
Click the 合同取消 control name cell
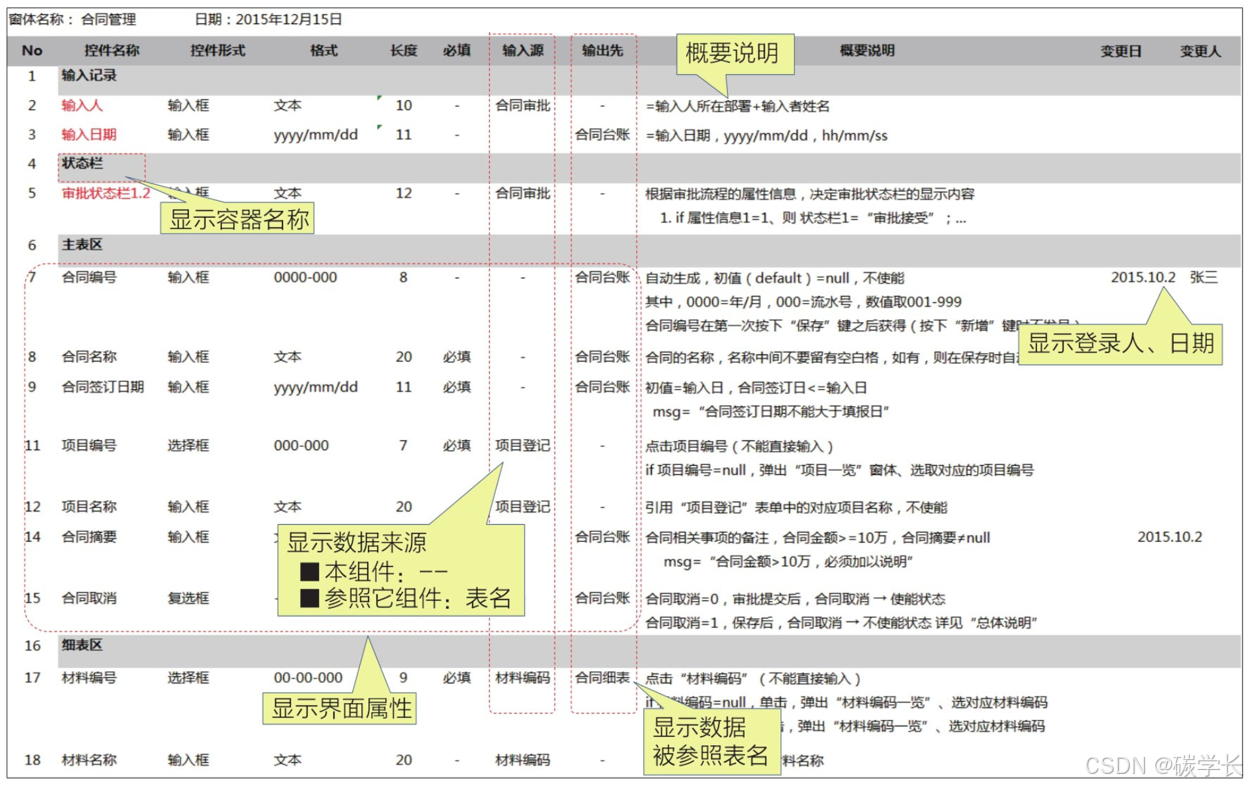89,598
